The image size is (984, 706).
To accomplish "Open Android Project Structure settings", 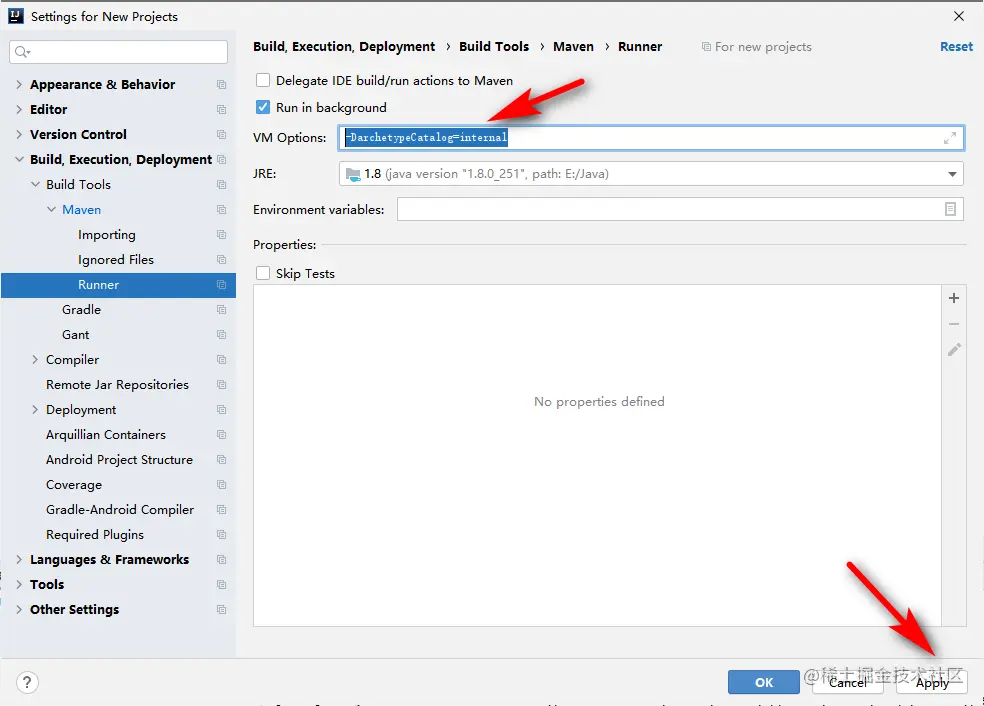I will coord(119,459).
